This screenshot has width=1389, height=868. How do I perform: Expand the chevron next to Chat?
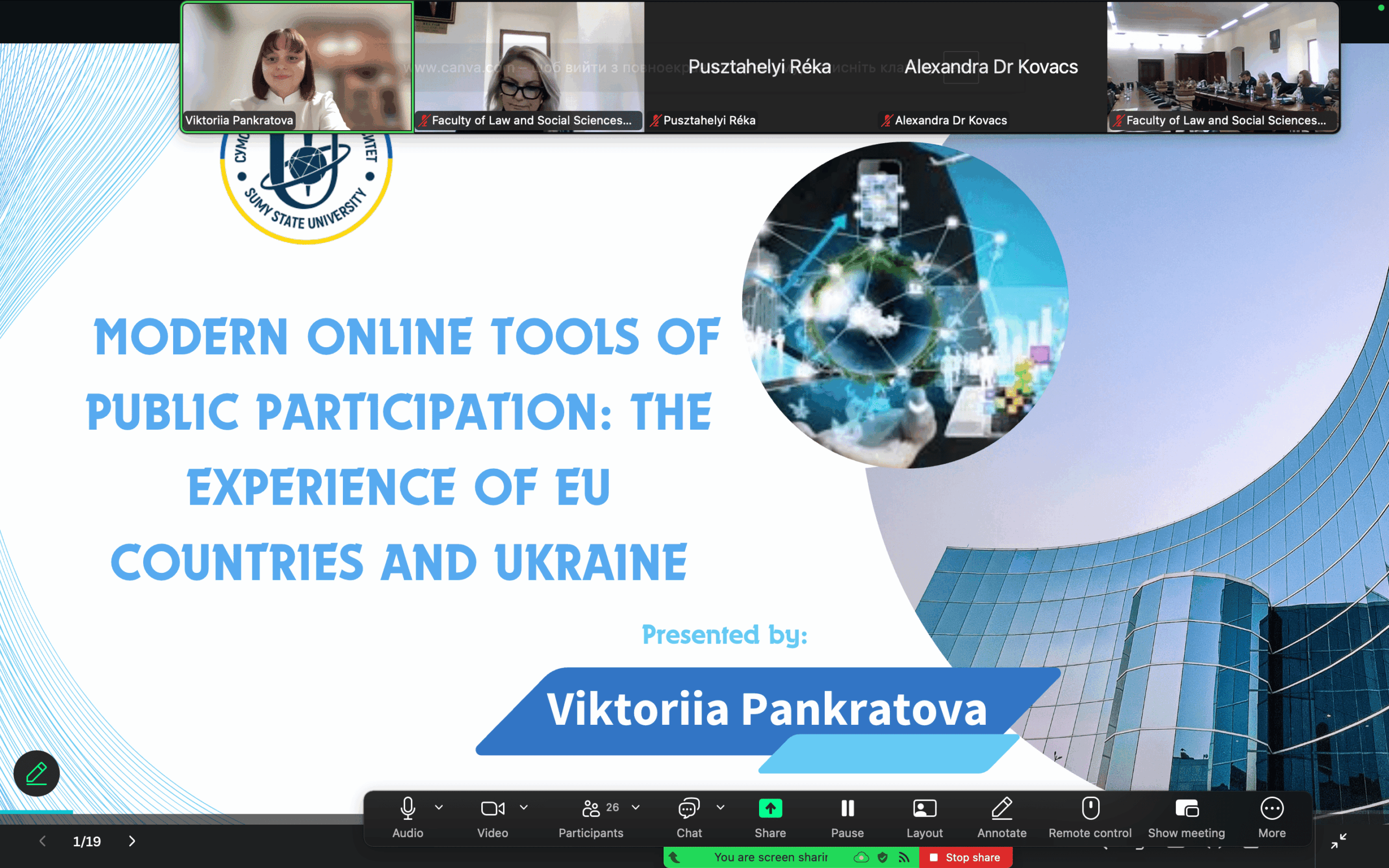[721, 807]
